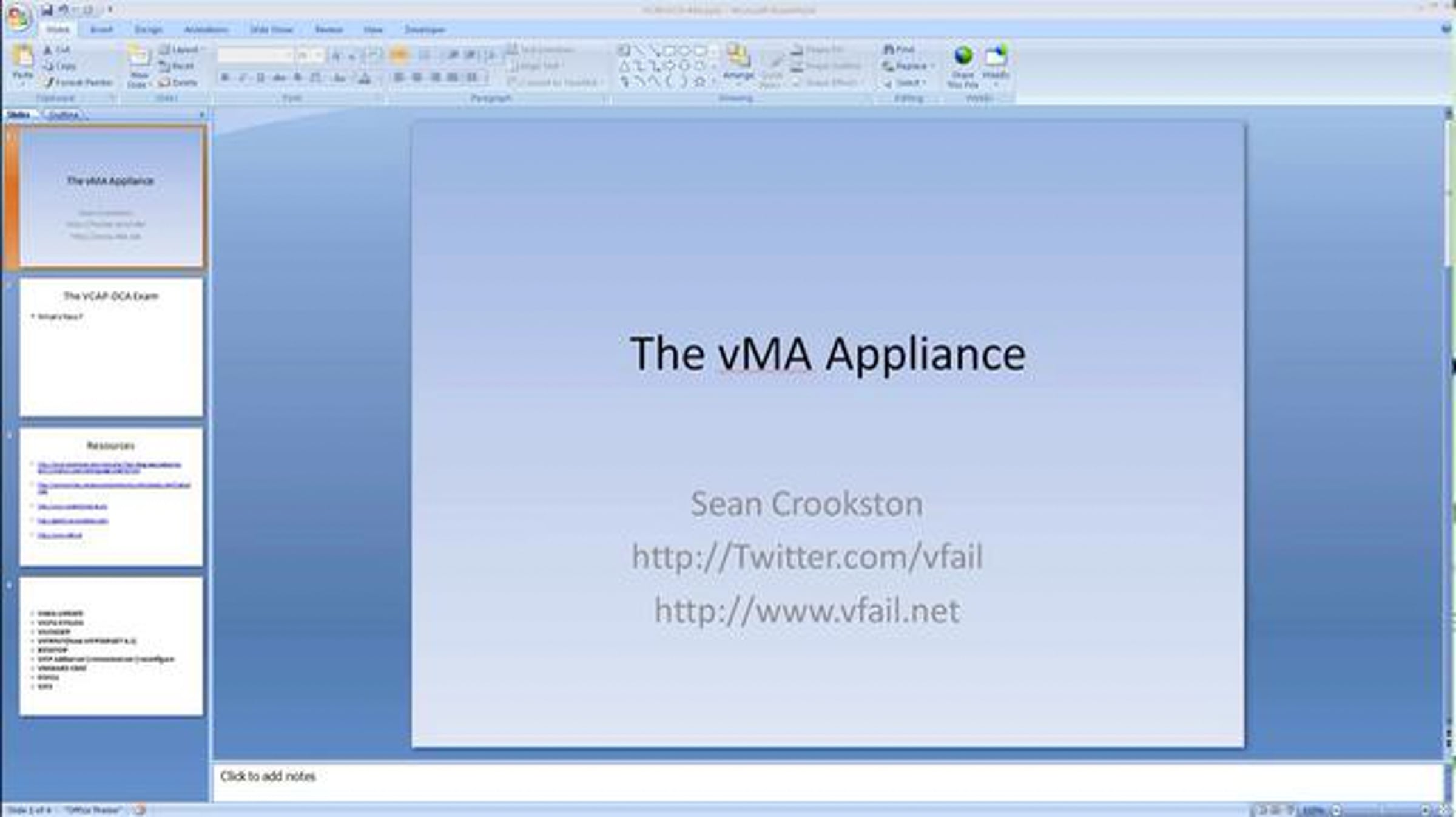The width and height of the screenshot is (1456, 817).
Task: Switch to Outline tab in slides pane
Action: point(64,114)
